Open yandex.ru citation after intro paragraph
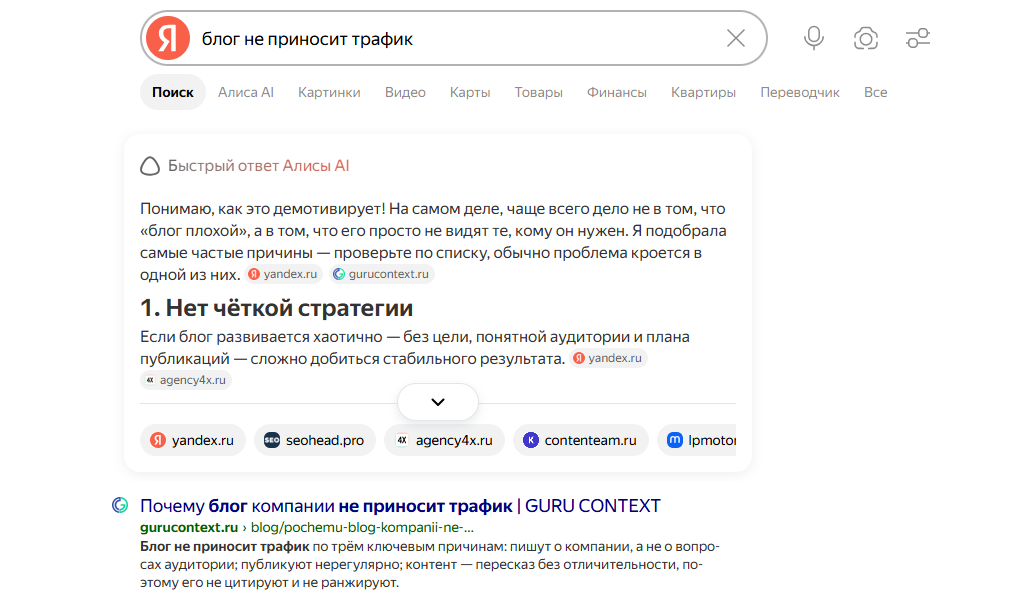The image size is (1028, 616). click(x=283, y=274)
